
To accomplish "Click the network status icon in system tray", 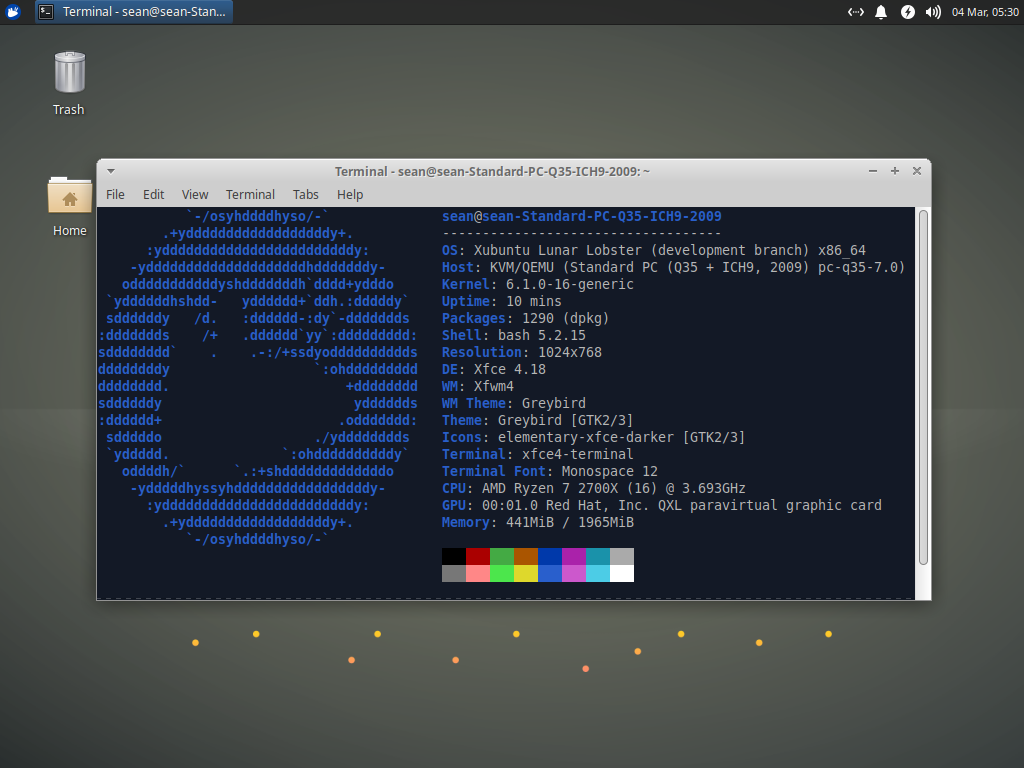I will coord(856,12).
